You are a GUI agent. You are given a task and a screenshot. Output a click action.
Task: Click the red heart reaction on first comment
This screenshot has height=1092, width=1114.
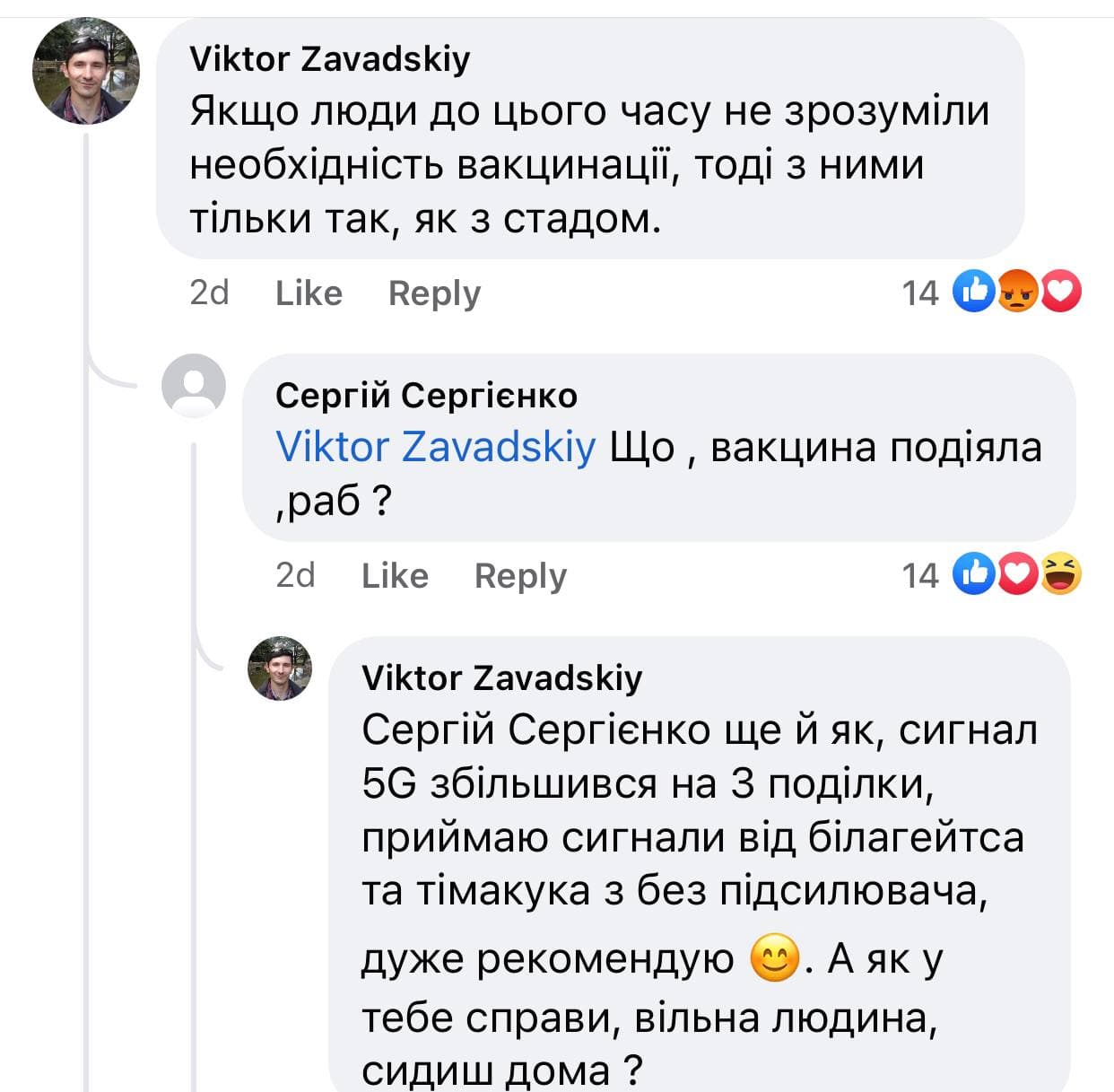pos(1061,292)
